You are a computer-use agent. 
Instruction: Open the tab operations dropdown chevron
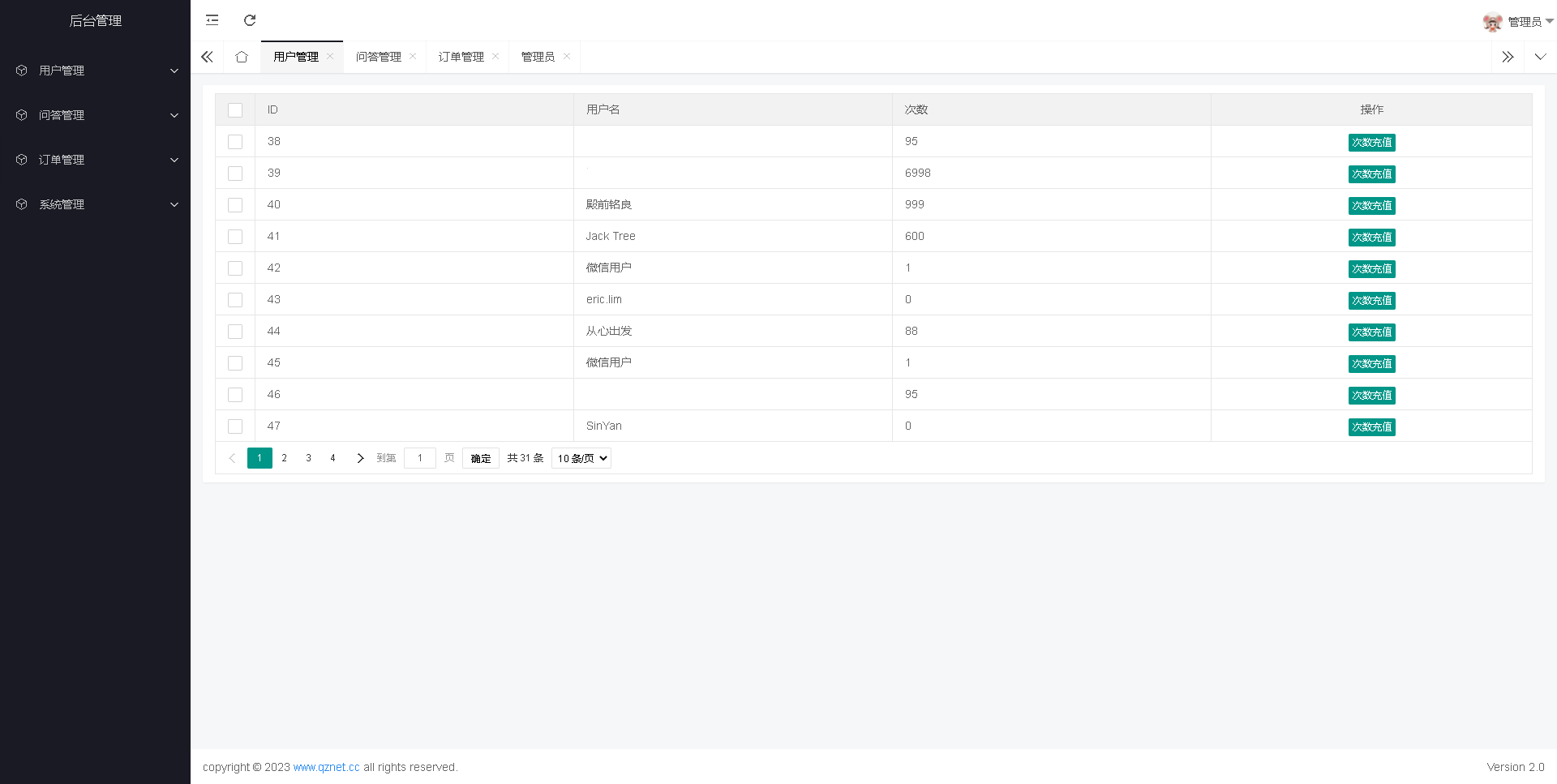pyautogui.click(x=1540, y=57)
